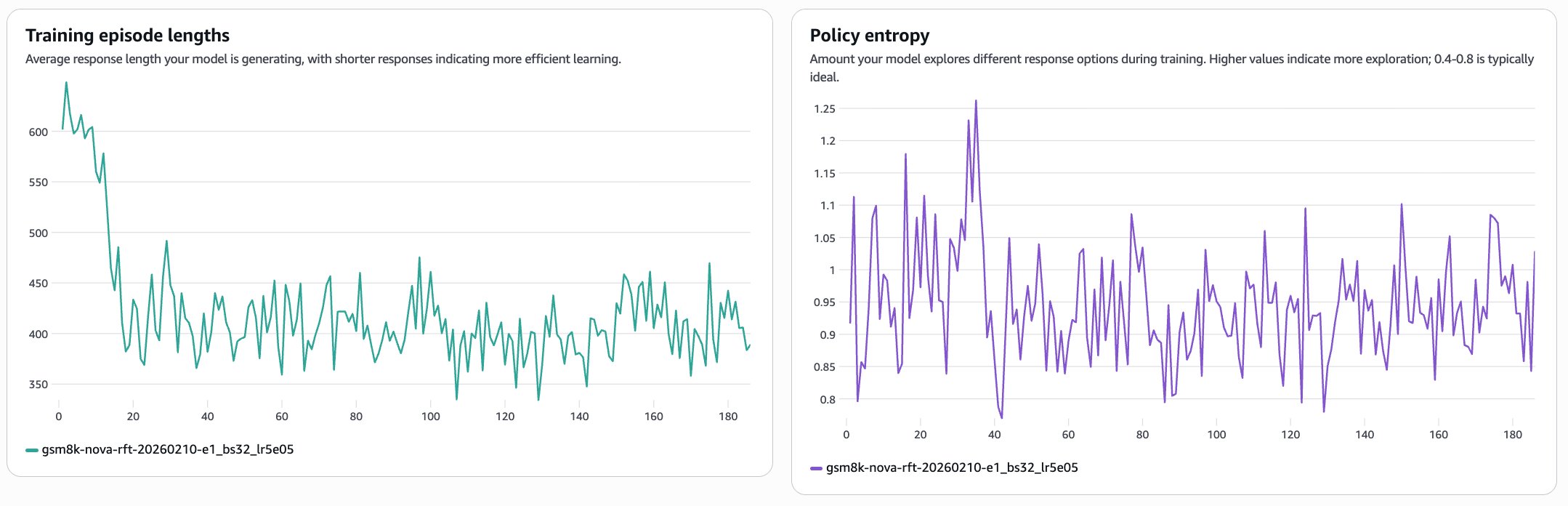Click the 180 x-axis label in Policy entropy chart

[1512, 435]
